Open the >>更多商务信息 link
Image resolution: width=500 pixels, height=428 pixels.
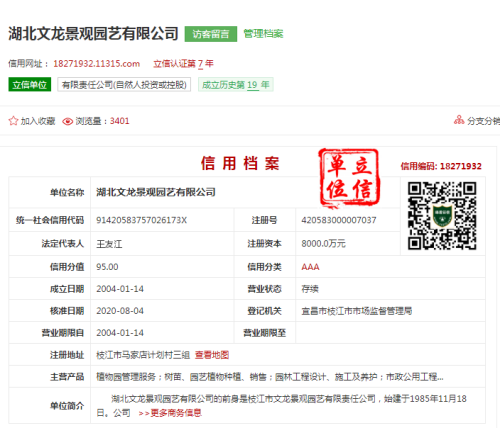(x=170, y=413)
